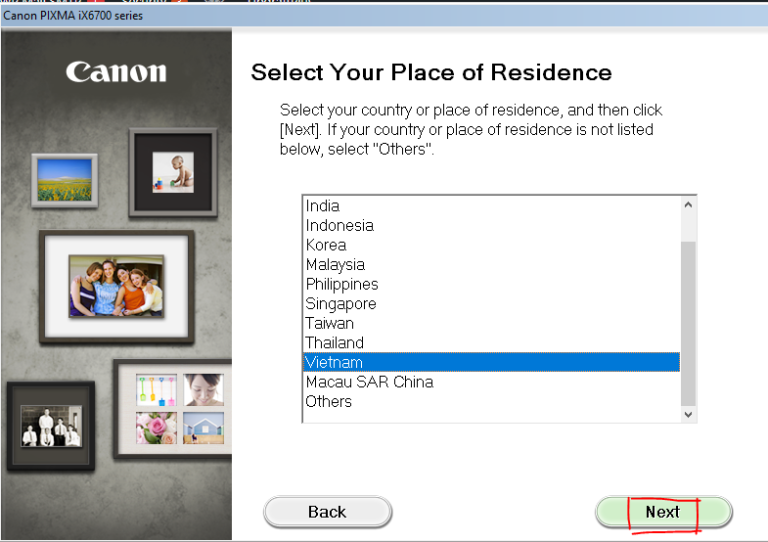This screenshot has height=542, width=768.
Task: Choose Korea from the list
Action: pyautogui.click(x=326, y=245)
